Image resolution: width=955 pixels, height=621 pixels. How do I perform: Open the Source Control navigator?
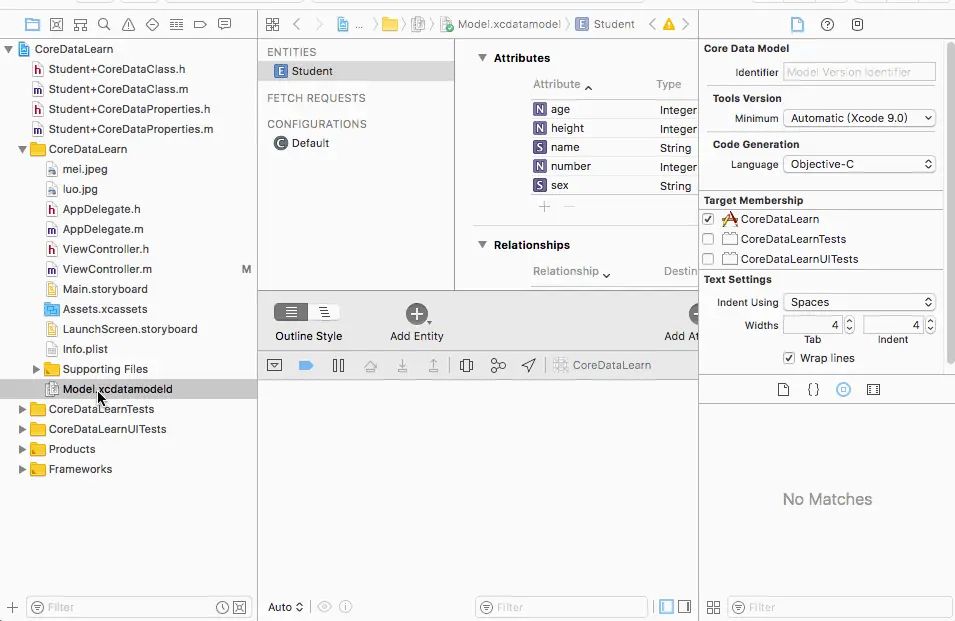click(x=56, y=24)
